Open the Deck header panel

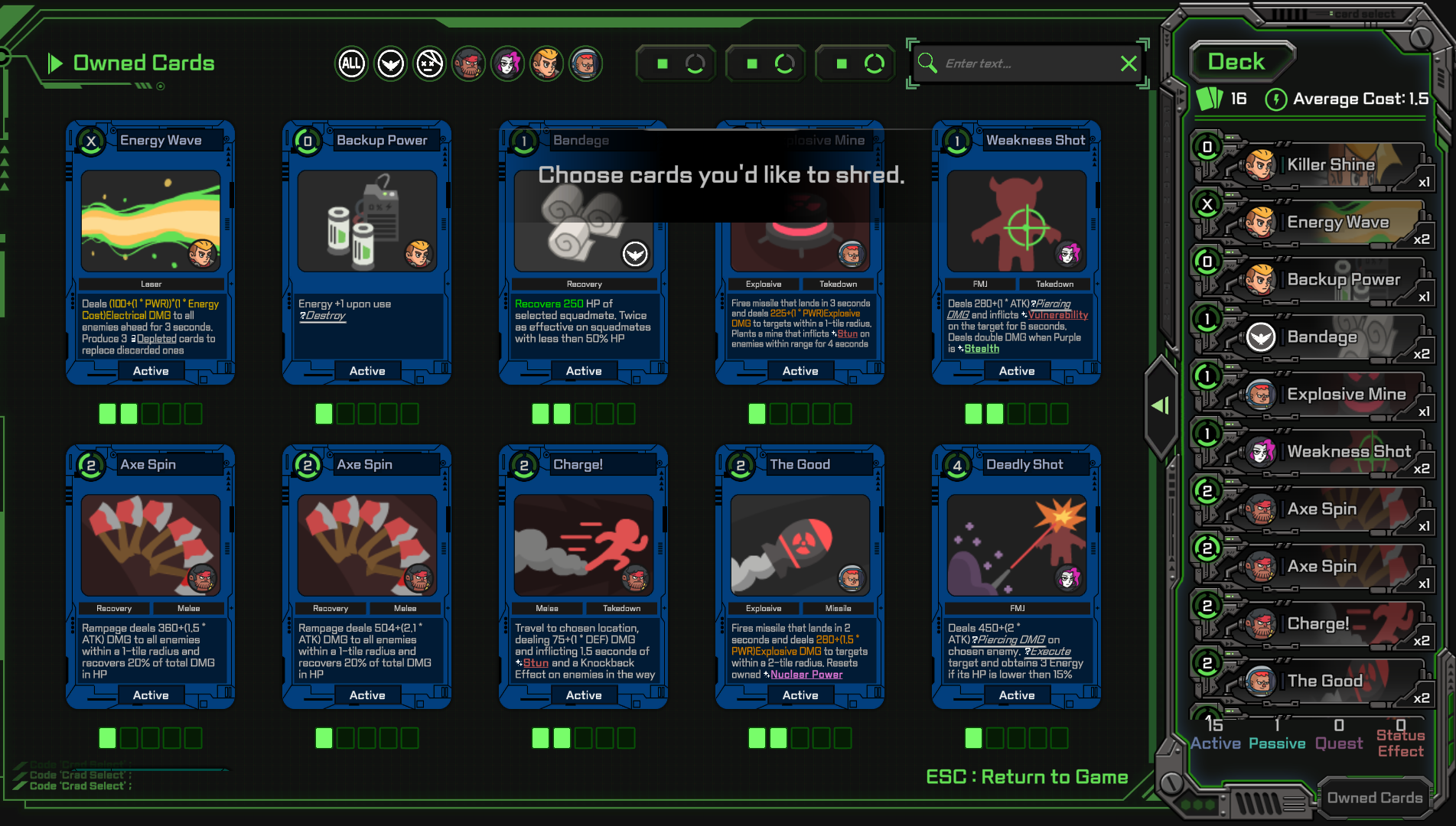click(x=1241, y=61)
